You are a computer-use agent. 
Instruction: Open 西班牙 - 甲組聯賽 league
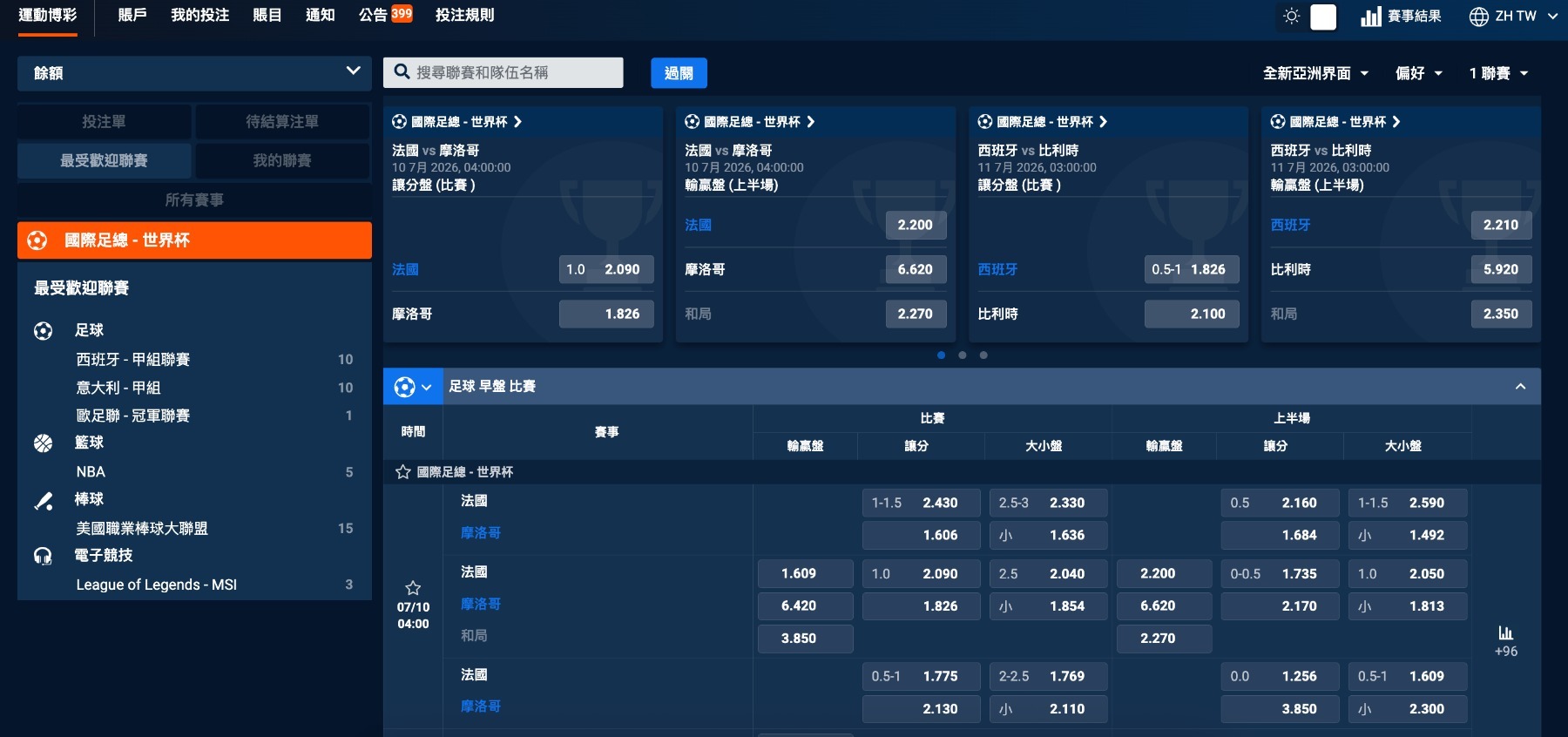pyautogui.click(x=132, y=359)
